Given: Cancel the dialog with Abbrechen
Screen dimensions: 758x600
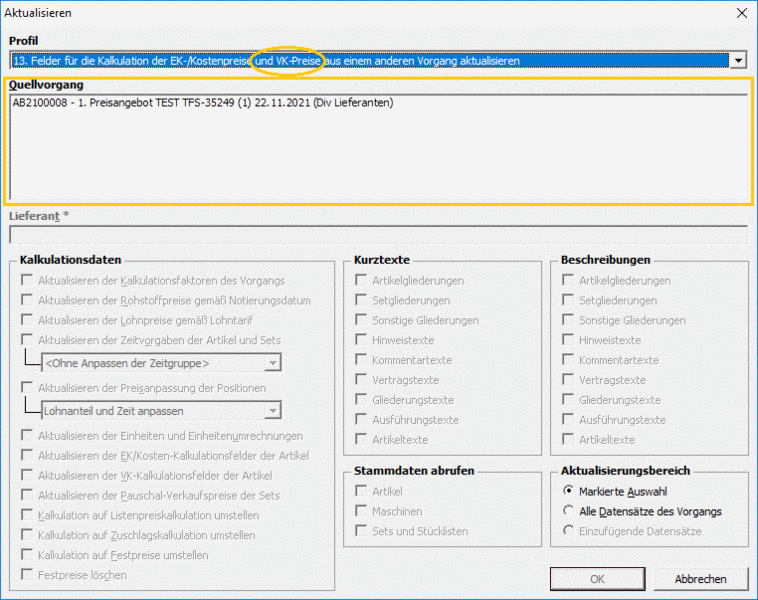Looking at the screenshot, I should [700, 579].
